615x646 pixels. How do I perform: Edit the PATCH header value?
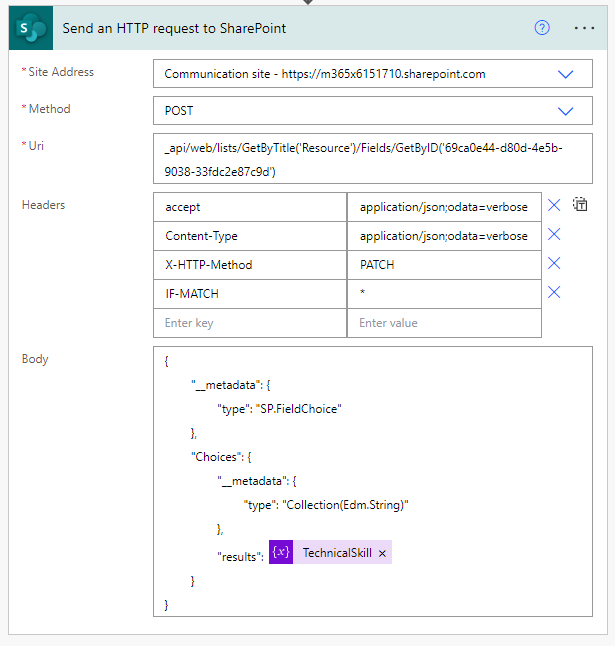(x=444, y=265)
